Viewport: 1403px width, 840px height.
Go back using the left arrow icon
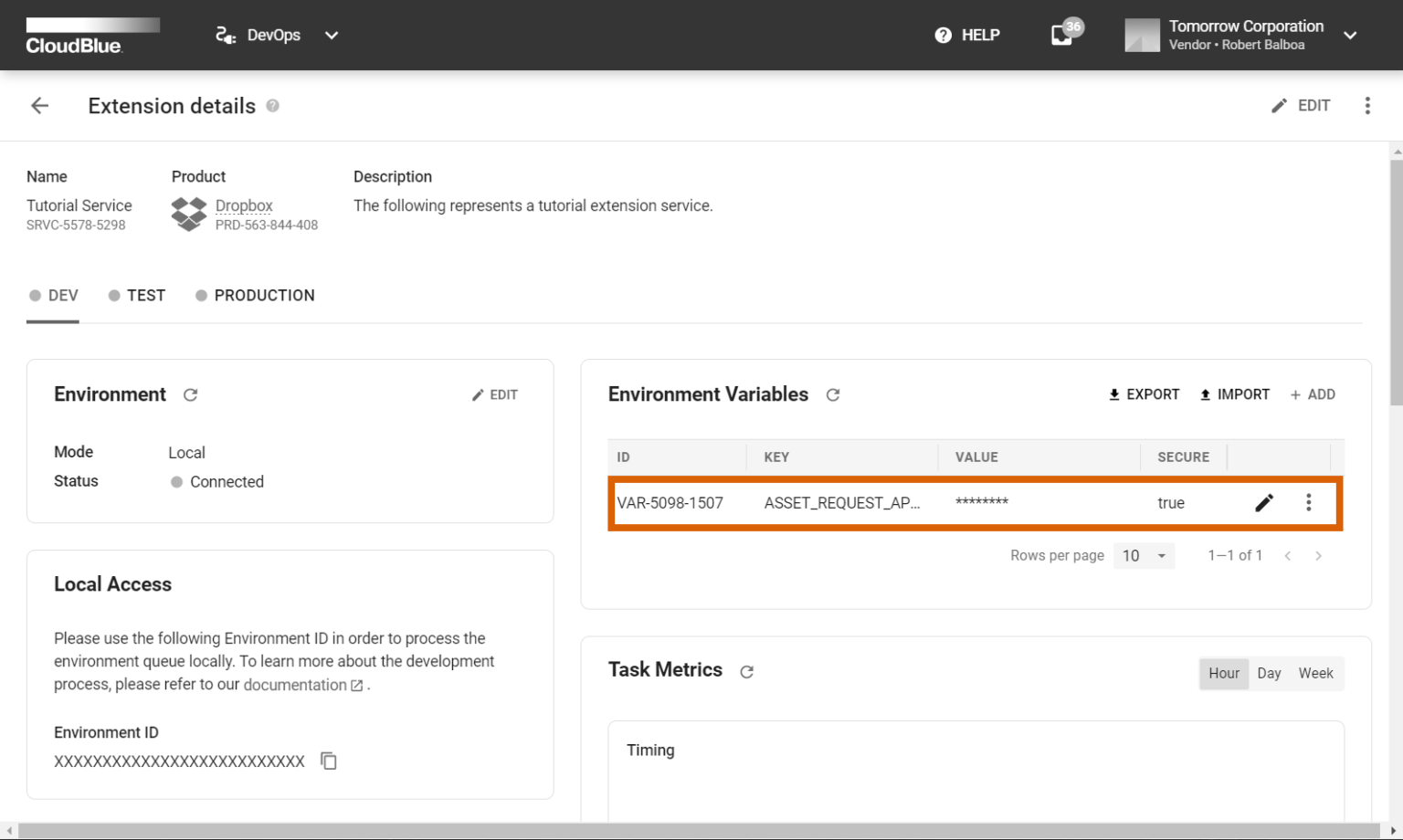tap(39, 106)
